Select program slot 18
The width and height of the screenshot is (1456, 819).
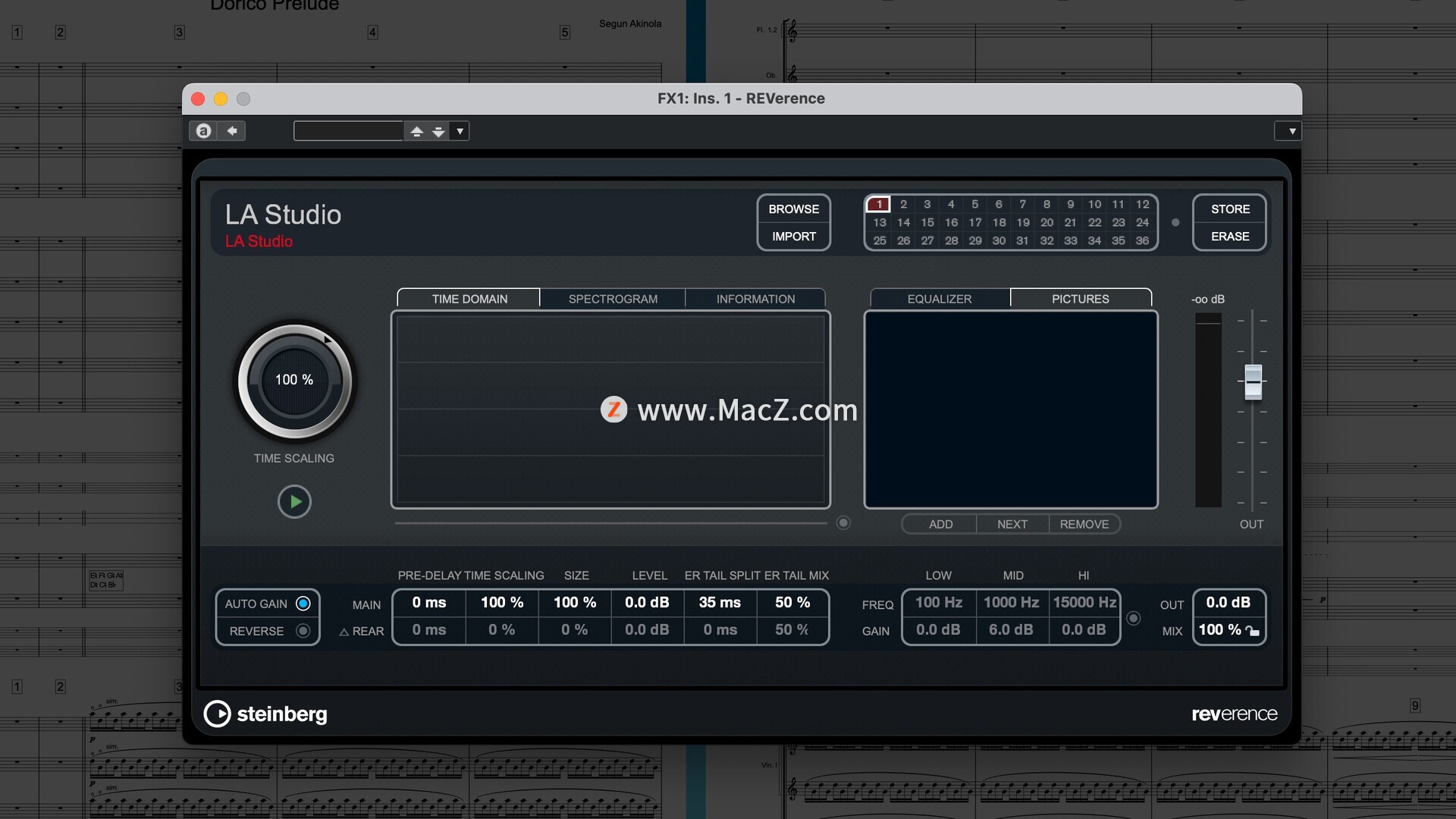coord(999,222)
